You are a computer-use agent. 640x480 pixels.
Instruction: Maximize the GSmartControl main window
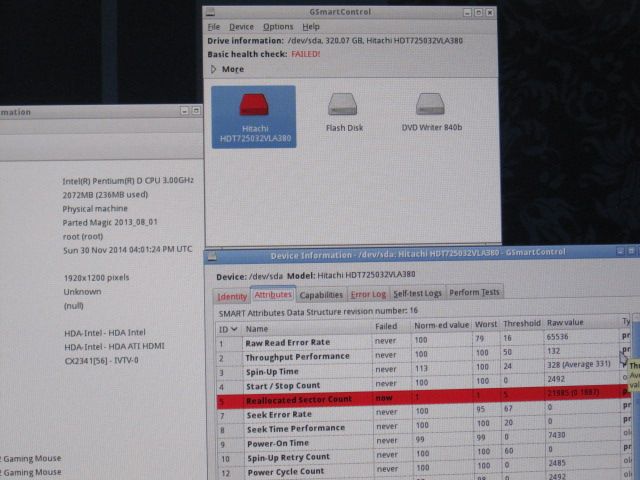click(479, 13)
